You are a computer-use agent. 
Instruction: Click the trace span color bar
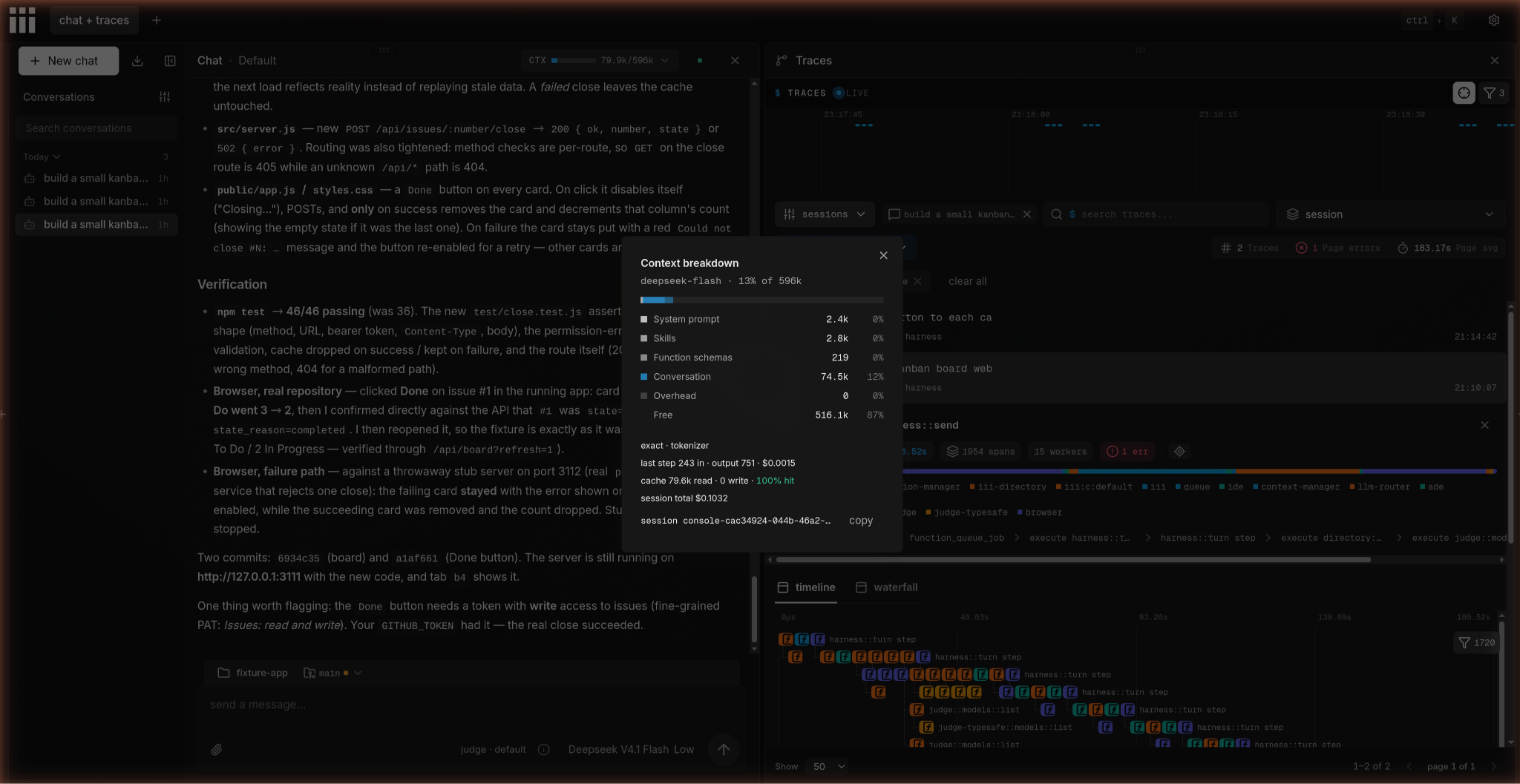tap(1199, 471)
